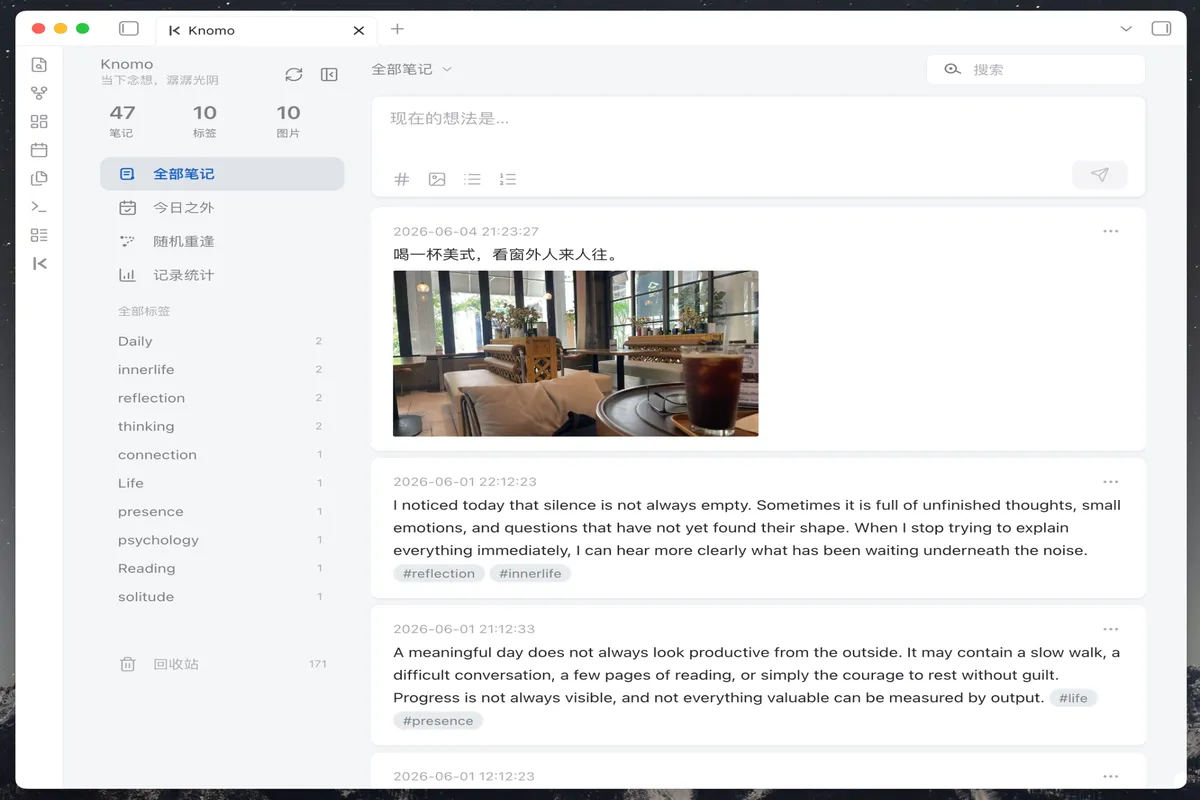The image size is (1200, 800).
Task: Insert bullet list in note editor
Action: click(x=472, y=179)
